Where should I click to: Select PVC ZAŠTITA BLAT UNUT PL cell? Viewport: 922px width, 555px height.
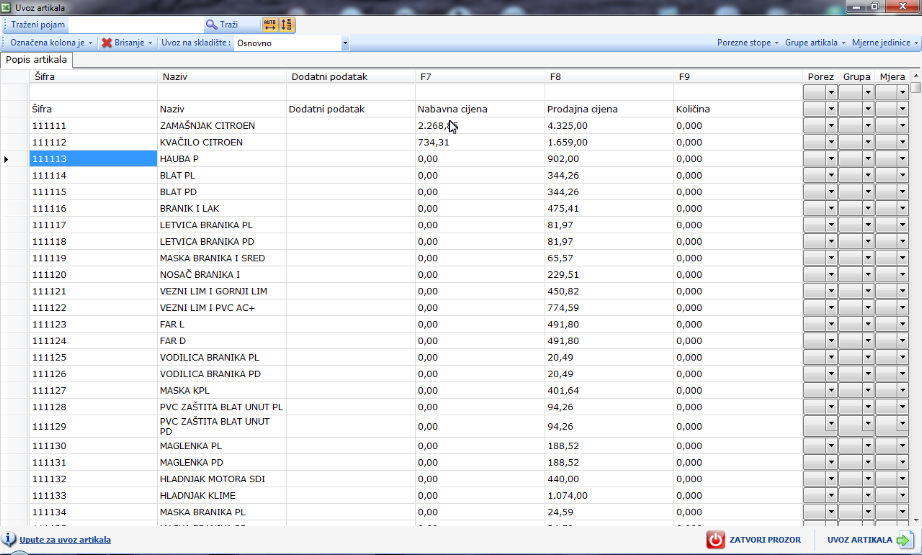pyautogui.click(x=222, y=407)
